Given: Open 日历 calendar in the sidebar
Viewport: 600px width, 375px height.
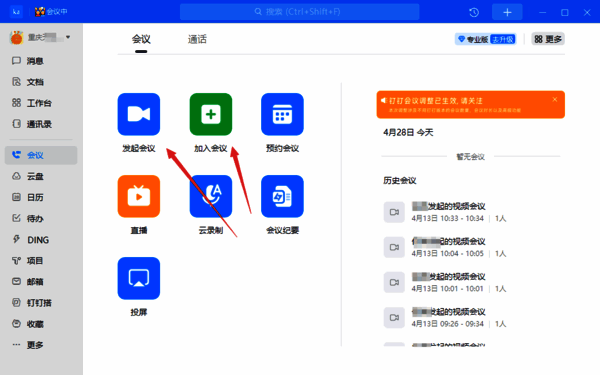Looking at the screenshot, I should [x=41, y=197].
